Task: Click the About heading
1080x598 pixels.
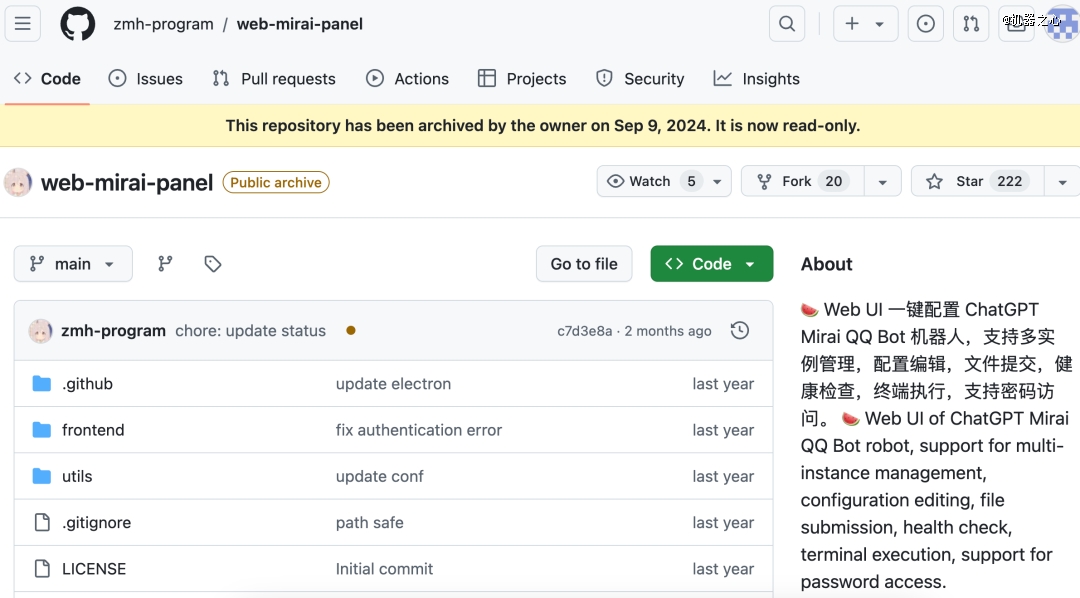Action: tap(827, 264)
